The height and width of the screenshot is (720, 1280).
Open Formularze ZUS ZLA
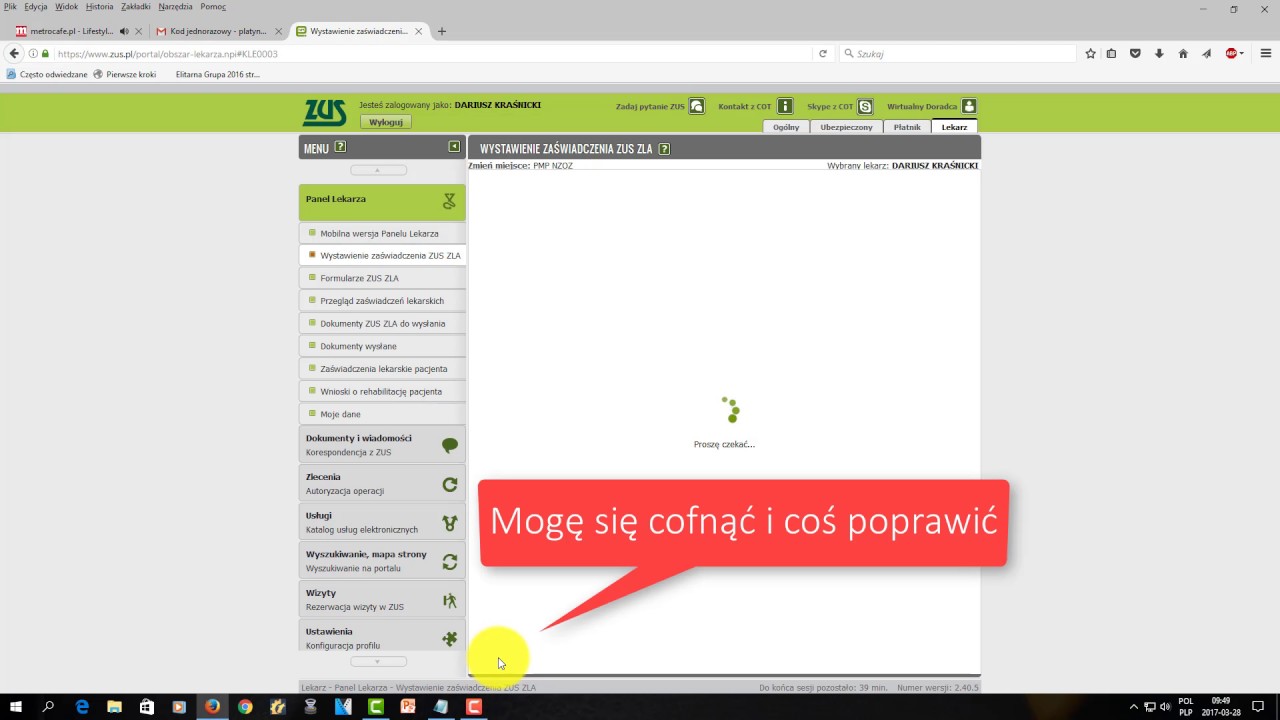pyautogui.click(x=382, y=278)
